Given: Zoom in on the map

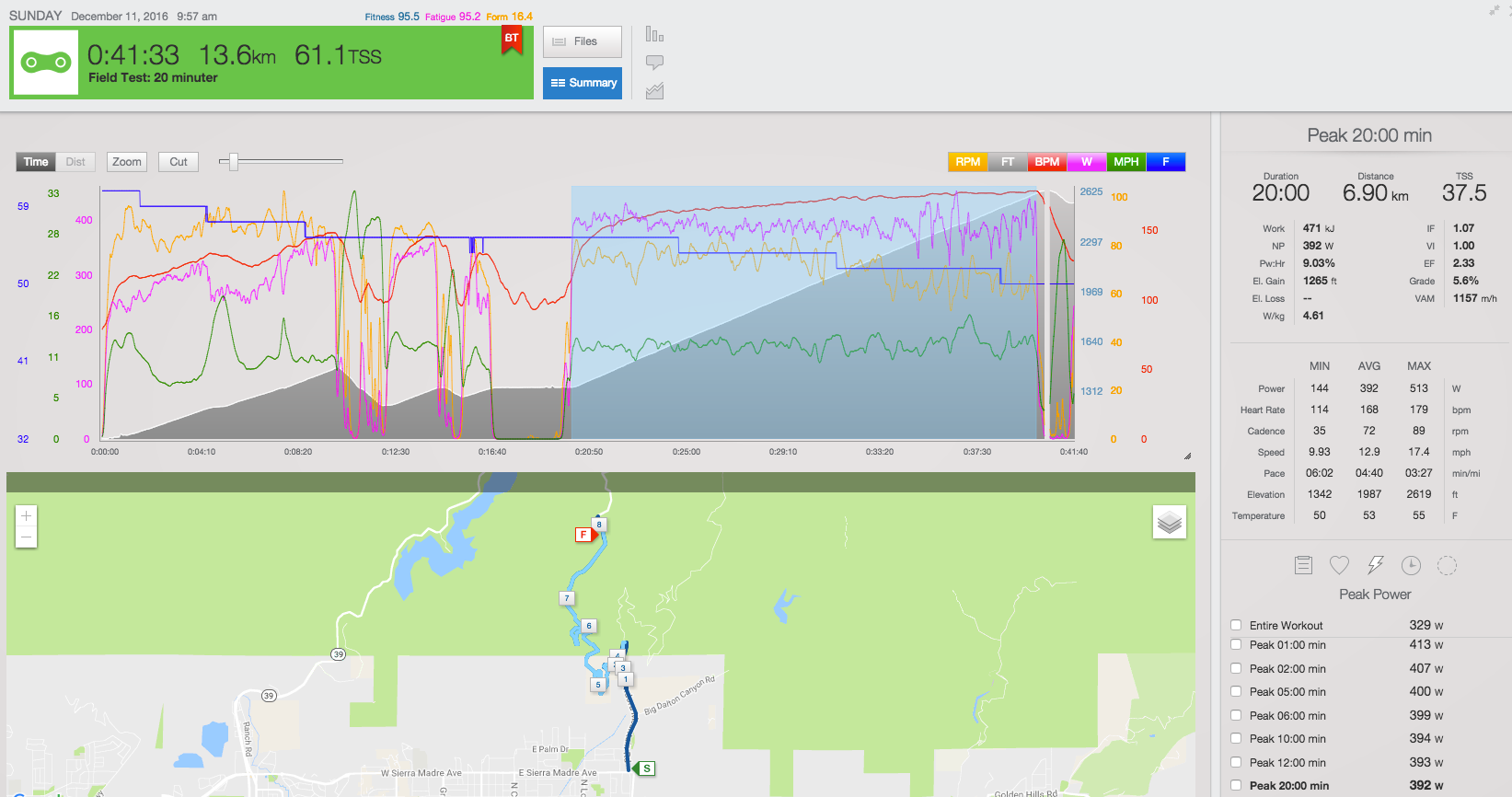Looking at the screenshot, I should (26, 516).
